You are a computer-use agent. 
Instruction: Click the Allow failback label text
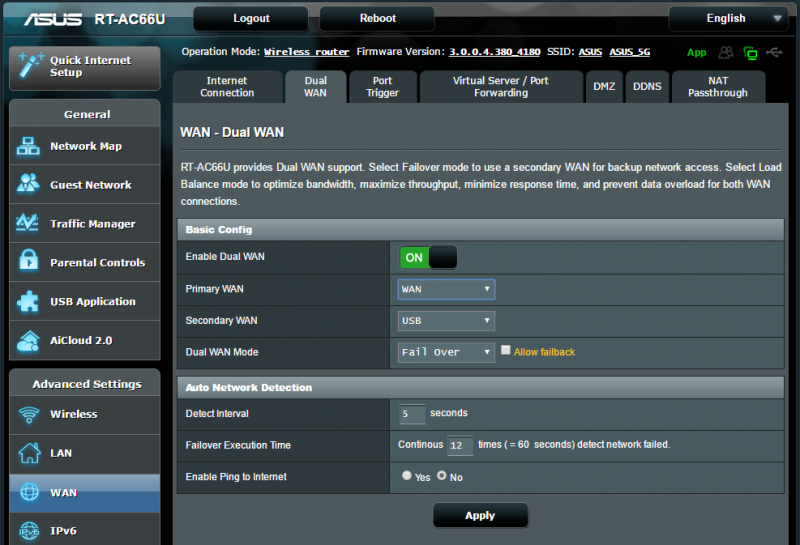point(544,352)
